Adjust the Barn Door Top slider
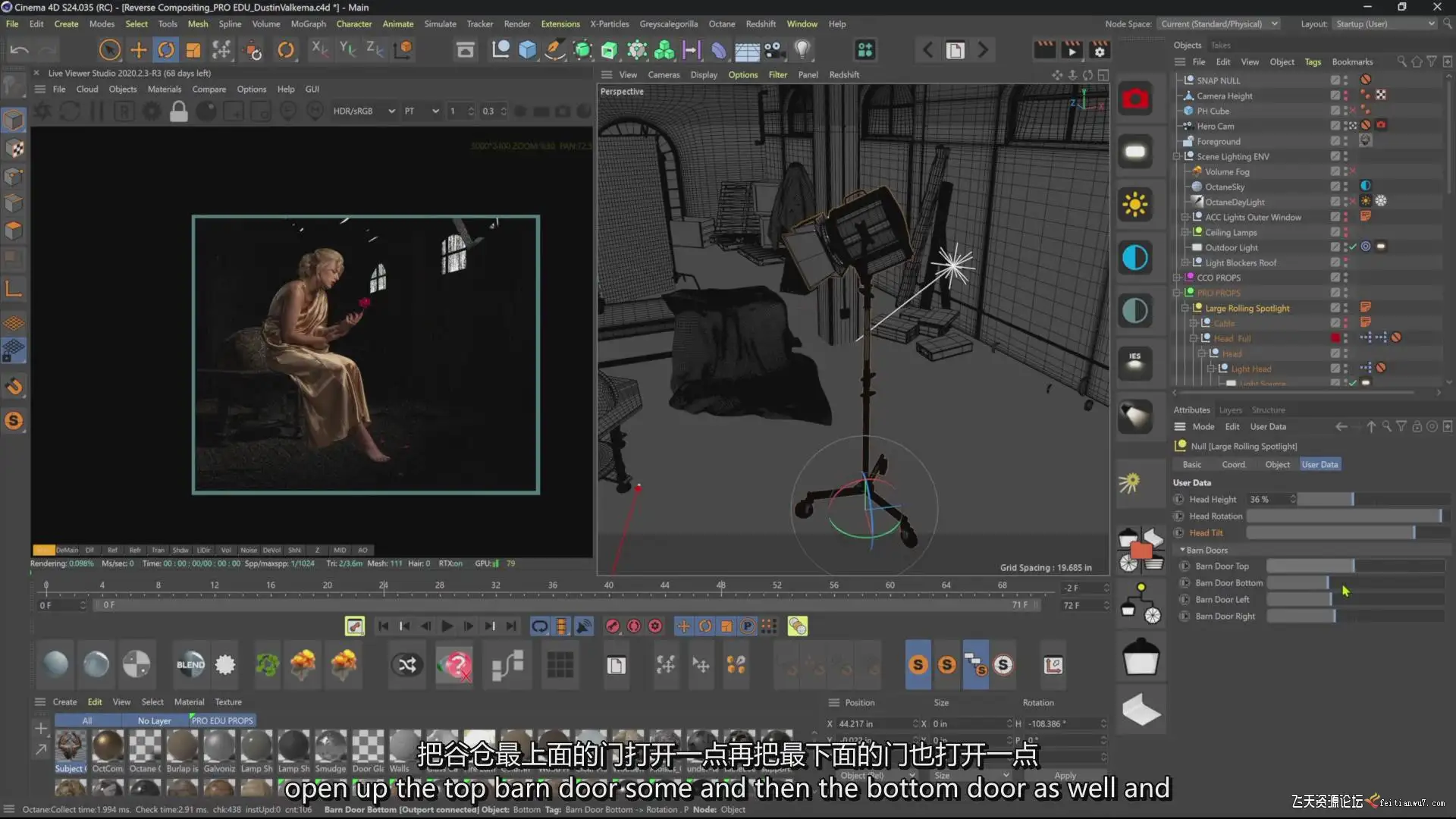 coord(1354,566)
